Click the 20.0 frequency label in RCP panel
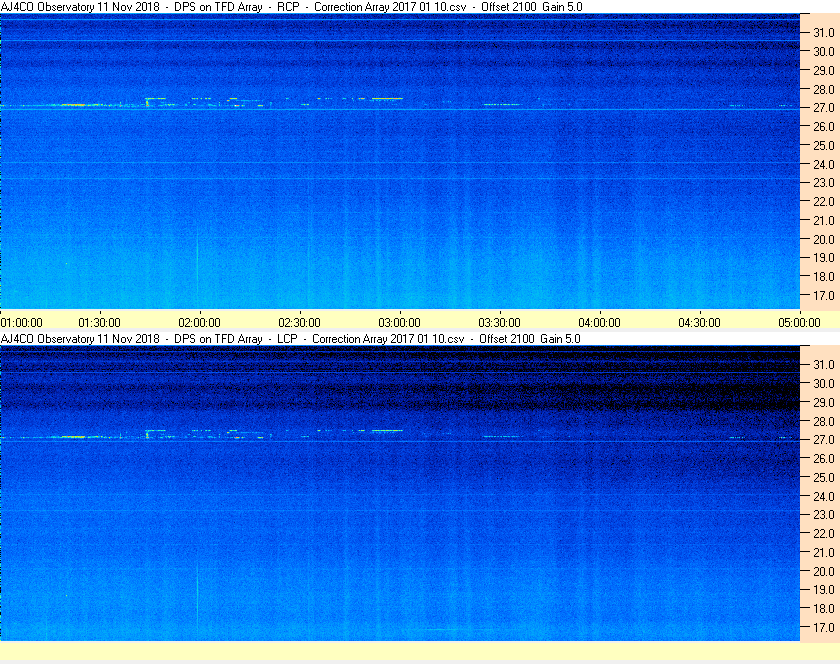Image resolution: width=840 pixels, height=664 pixels. click(x=824, y=239)
